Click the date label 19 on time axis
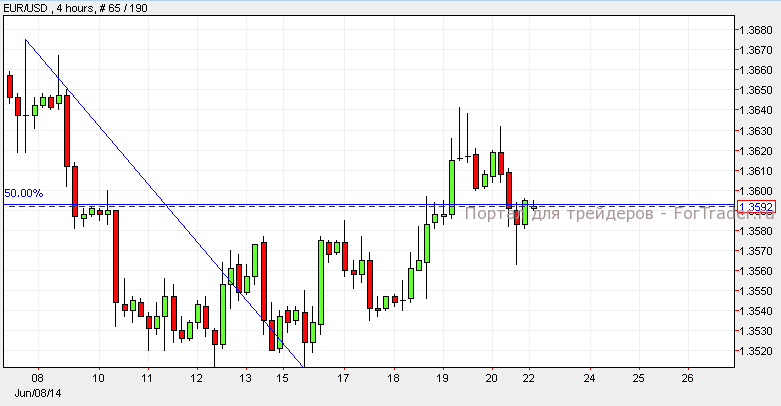Screen dimensions: 781x406 click(442, 378)
